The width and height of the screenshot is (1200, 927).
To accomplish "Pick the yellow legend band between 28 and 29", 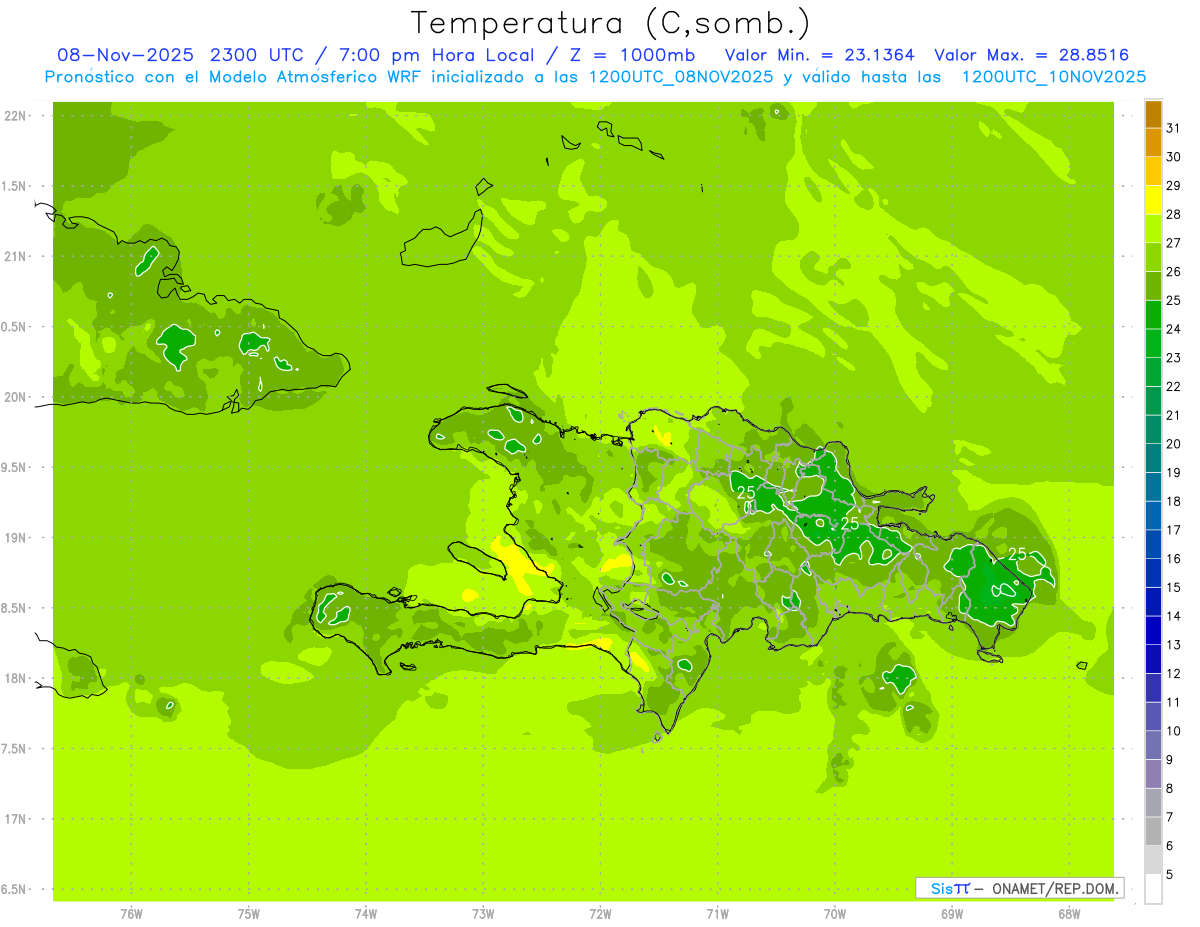I will (x=1153, y=200).
